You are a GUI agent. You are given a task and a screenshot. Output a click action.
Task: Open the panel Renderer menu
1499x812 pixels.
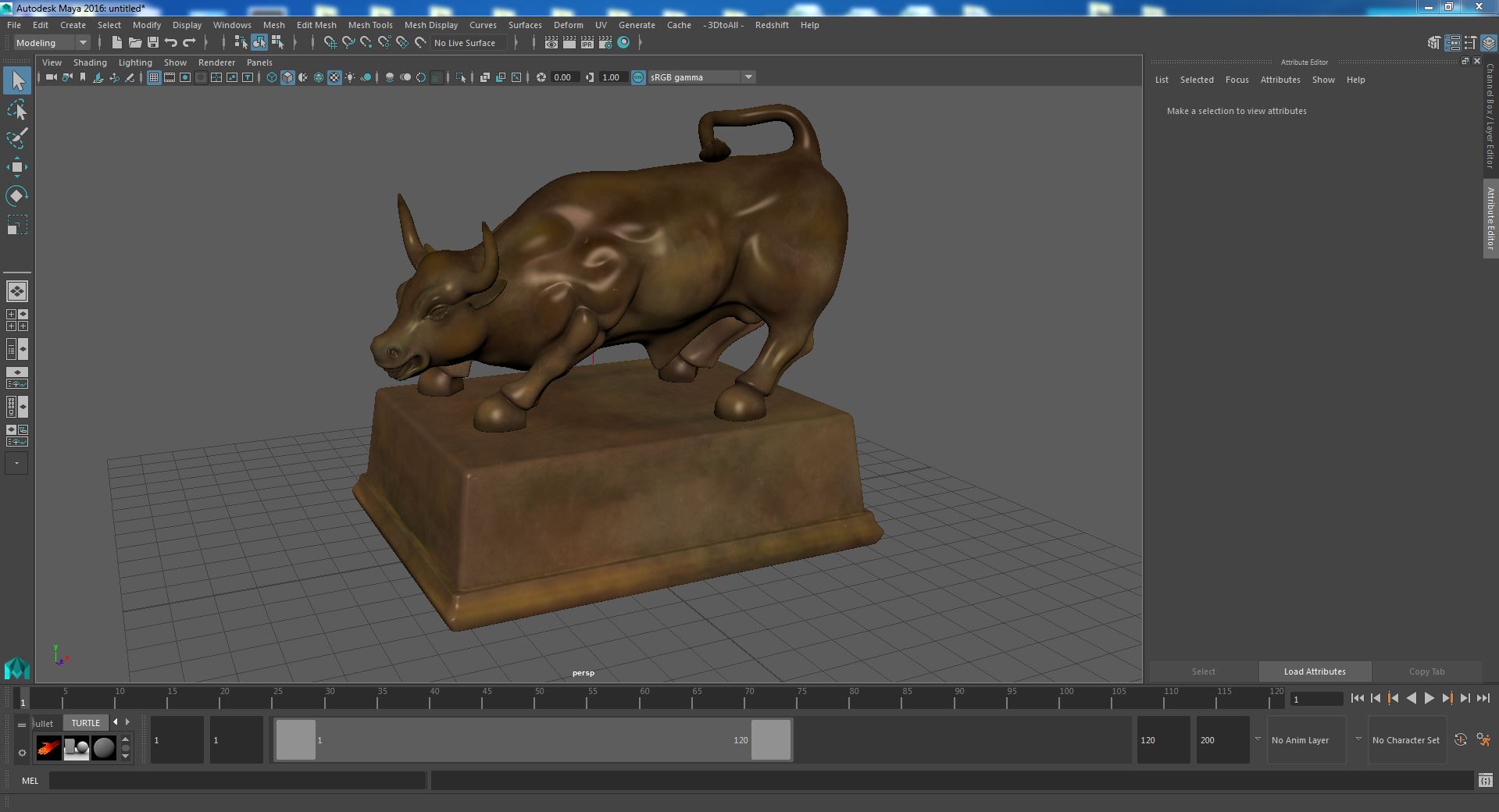pos(216,62)
